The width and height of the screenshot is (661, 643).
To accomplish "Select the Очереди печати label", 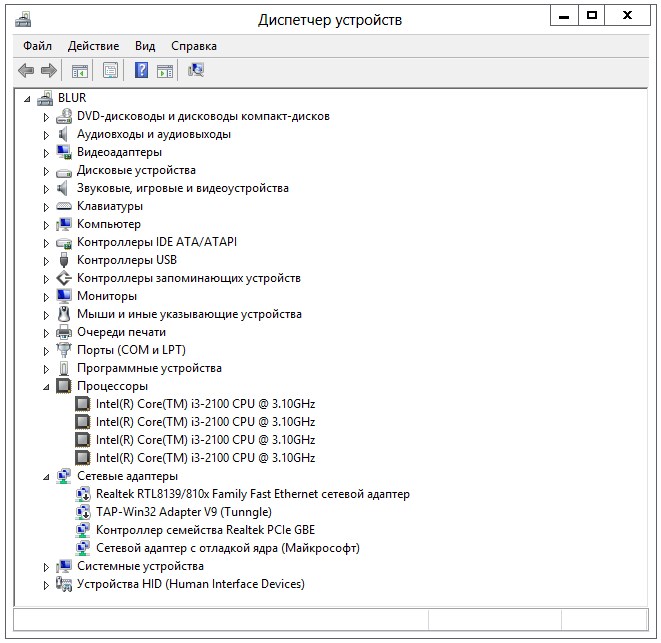I will tap(121, 332).
